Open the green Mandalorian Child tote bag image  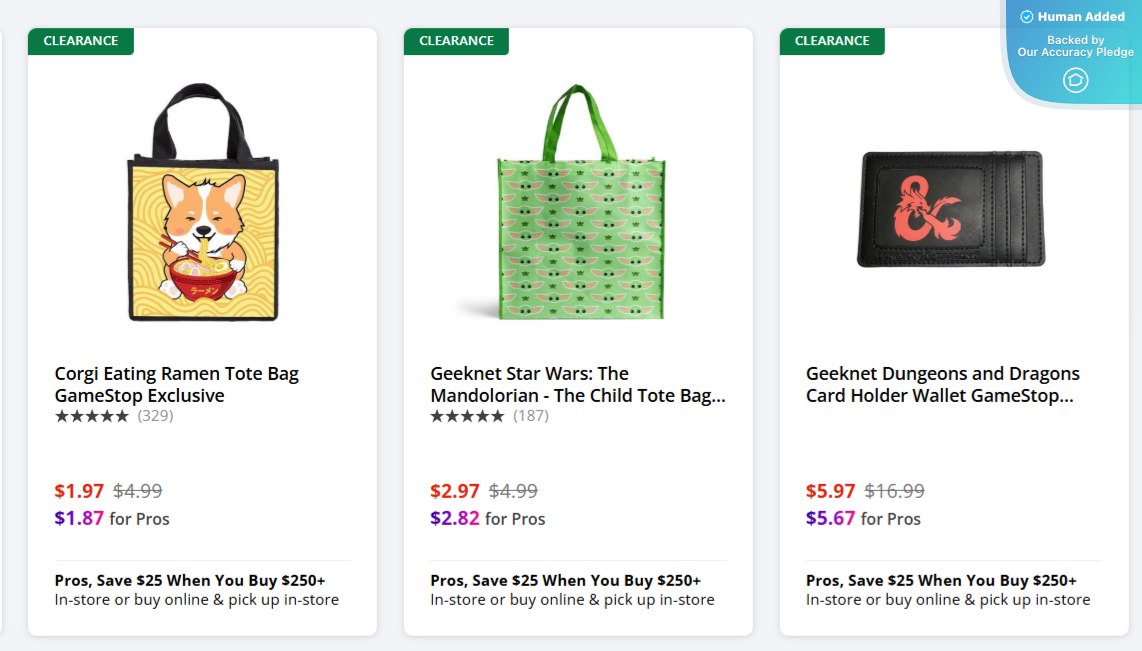[578, 204]
